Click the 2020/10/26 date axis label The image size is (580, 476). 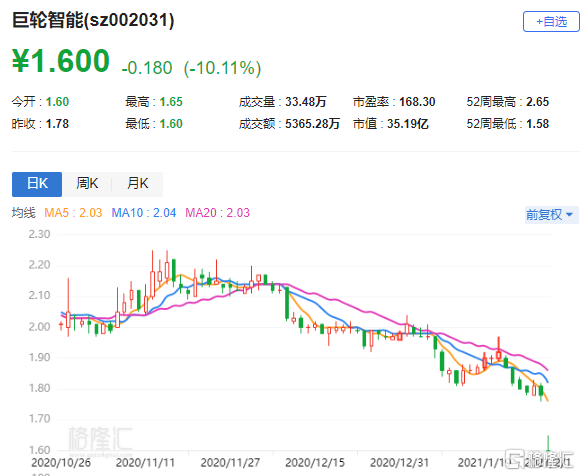(x=61, y=463)
